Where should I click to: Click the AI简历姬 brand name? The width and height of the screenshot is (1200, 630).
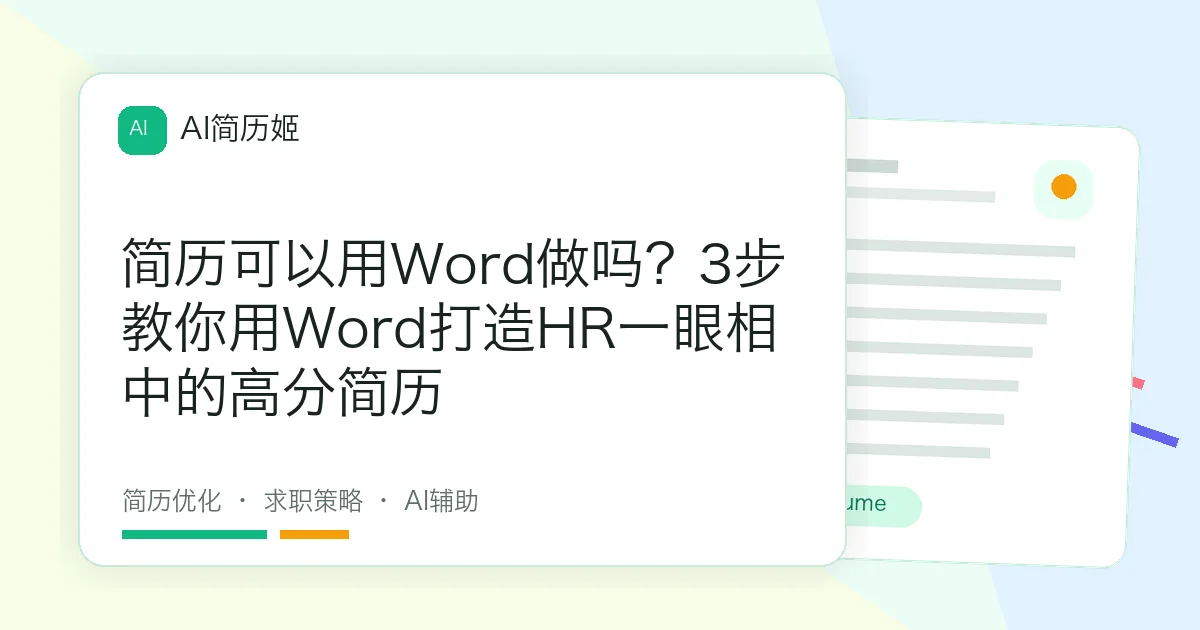(x=240, y=129)
